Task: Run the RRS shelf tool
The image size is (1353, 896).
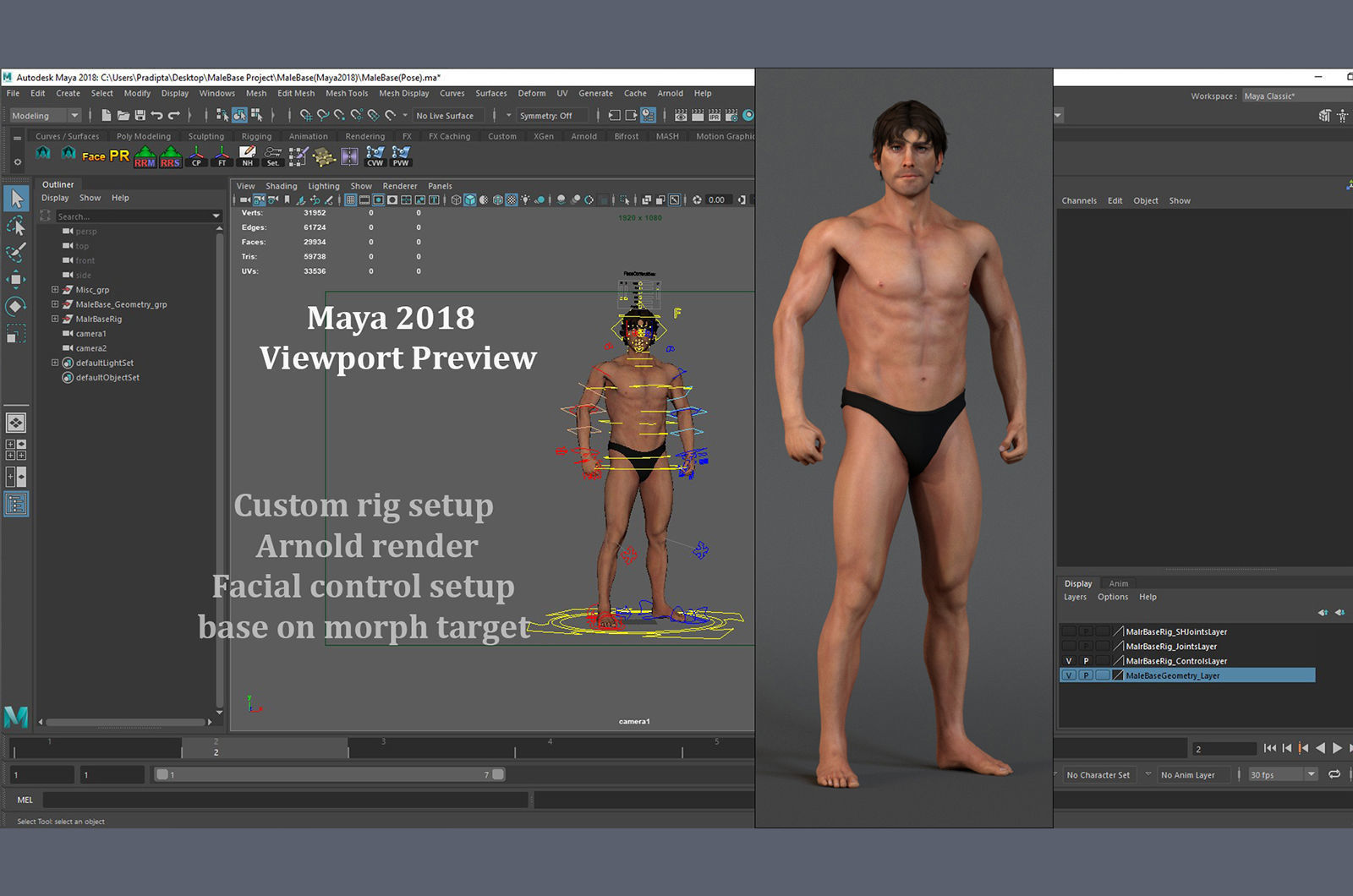Action: click(x=171, y=156)
